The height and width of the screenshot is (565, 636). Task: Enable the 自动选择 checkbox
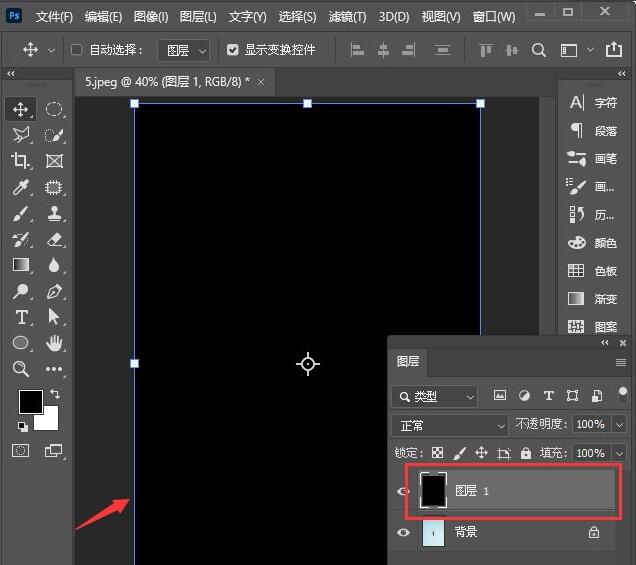tap(77, 50)
